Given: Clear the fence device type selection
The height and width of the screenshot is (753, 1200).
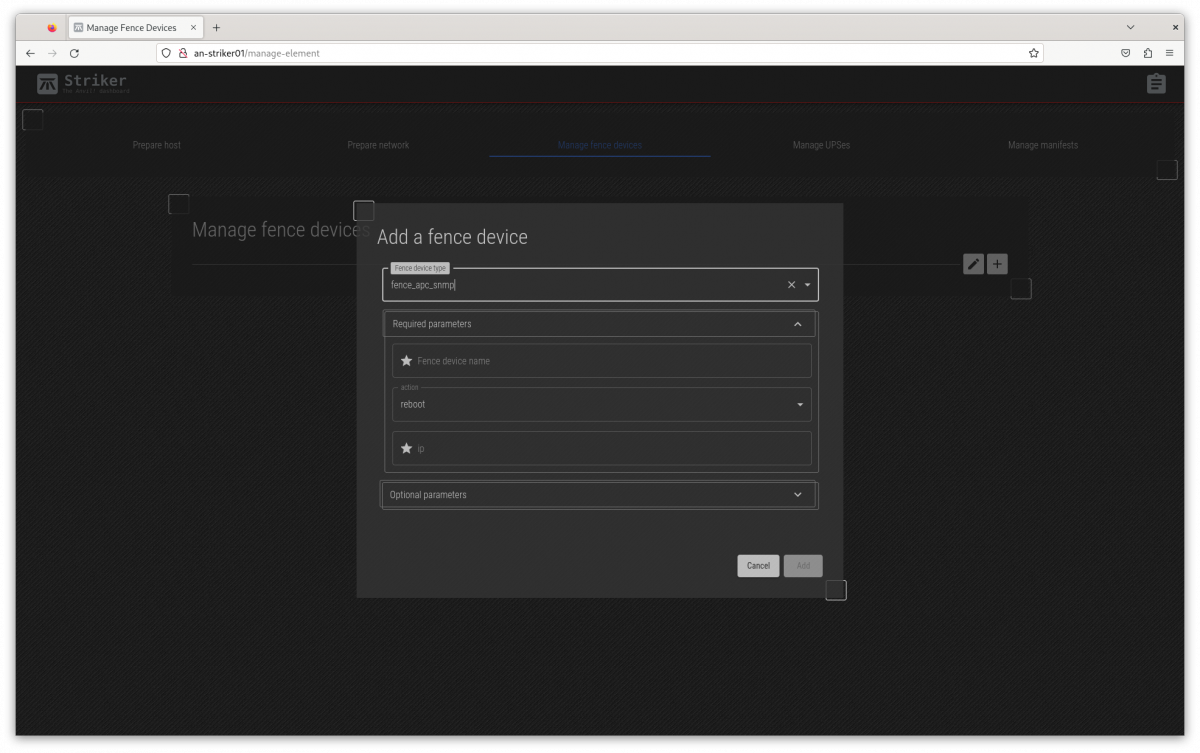Looking at the screenshot, I should [x=791, y=285].
